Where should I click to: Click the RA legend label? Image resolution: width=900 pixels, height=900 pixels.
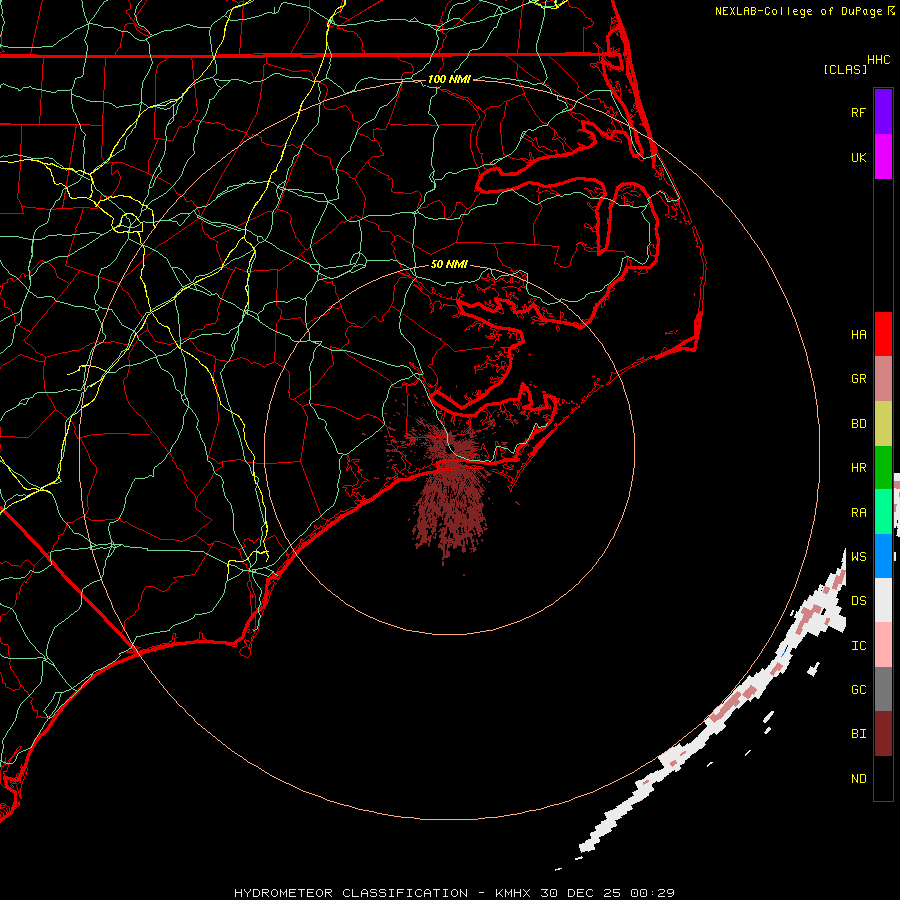point(858,513)
